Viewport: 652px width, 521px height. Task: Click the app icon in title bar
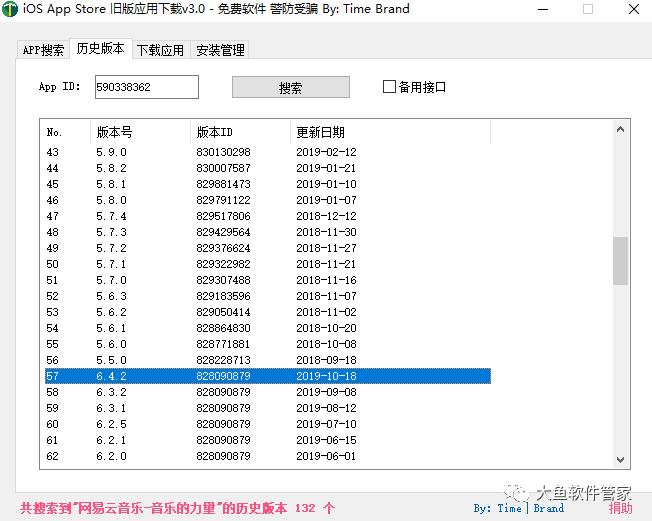coord(10,9)
